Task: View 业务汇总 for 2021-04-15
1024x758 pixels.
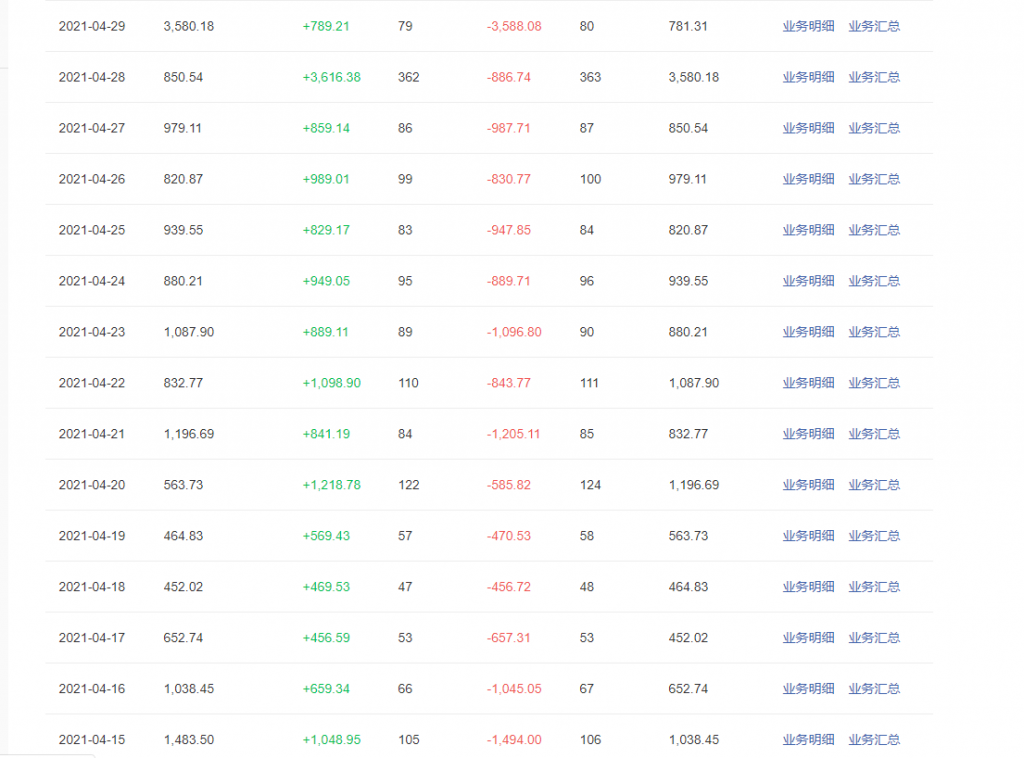Action: pos(874,740)
